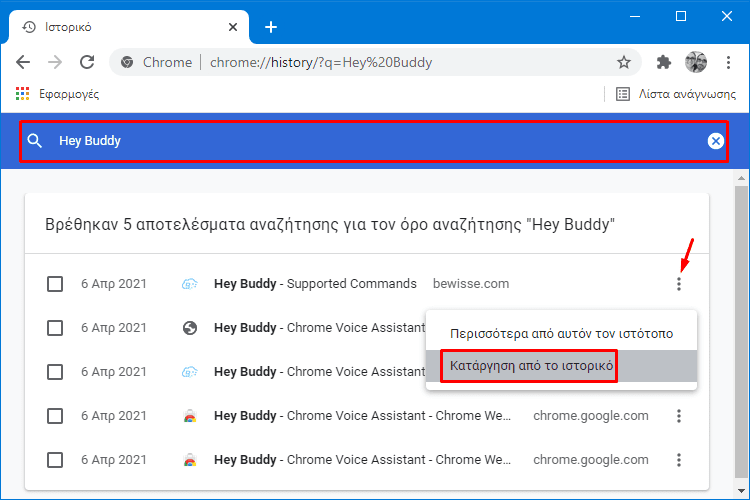Click scrollbar up arrow
The image size is (750, 500).
click(741, 178)
